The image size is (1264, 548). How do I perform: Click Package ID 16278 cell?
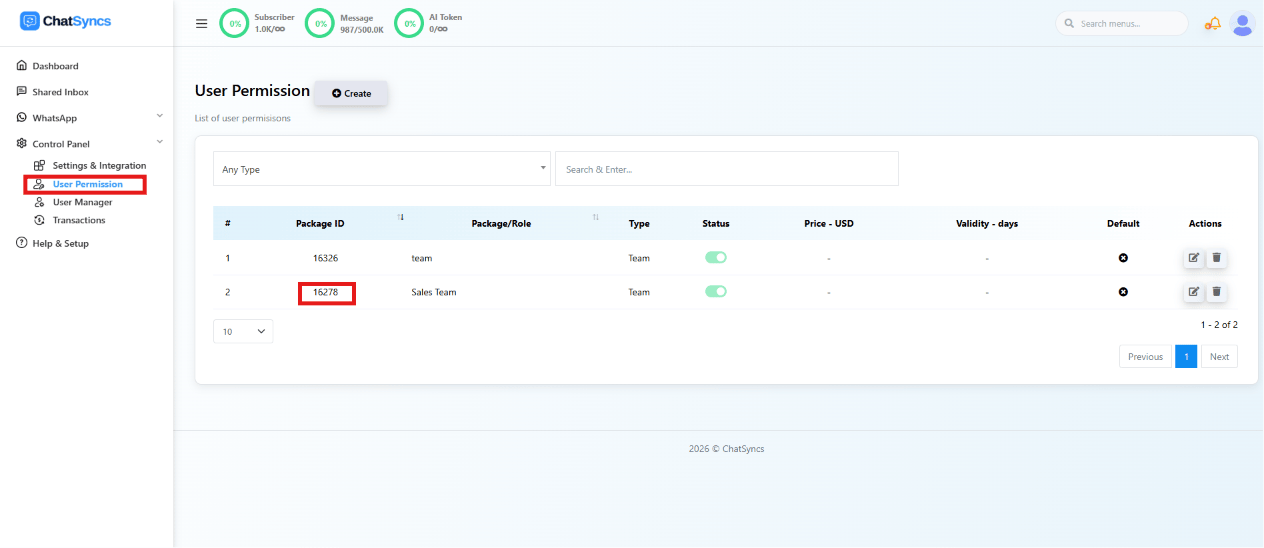[x=325, y=292]
